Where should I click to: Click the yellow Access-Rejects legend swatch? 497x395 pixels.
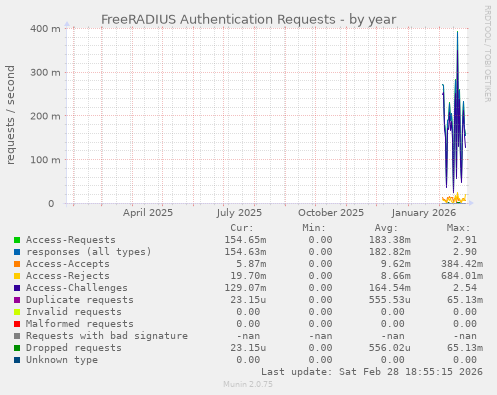click(x=17, y=276)
